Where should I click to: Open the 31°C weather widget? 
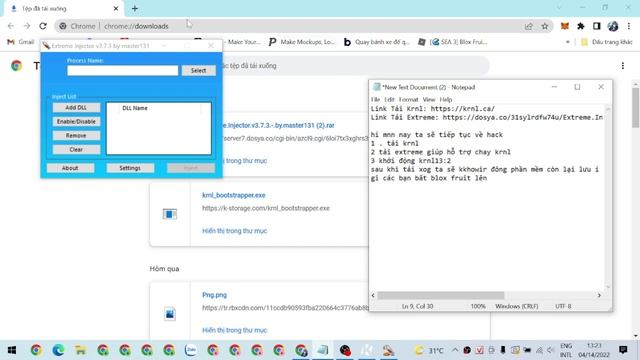[x=429, y=350]
